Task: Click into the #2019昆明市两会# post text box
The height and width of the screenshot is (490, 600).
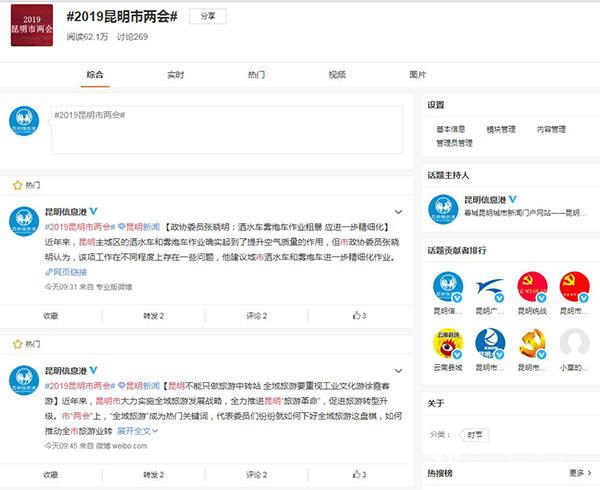Action: [x=226, y=130]
